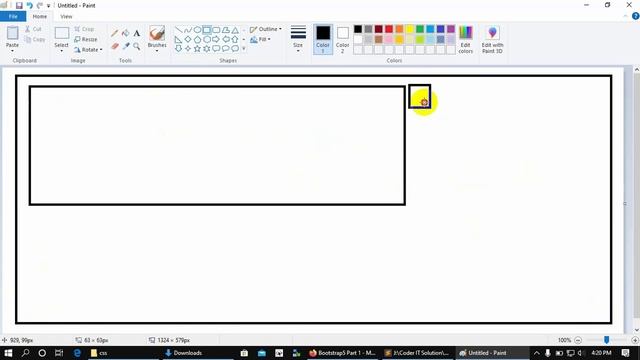Select the Magnifier tool

137,46
